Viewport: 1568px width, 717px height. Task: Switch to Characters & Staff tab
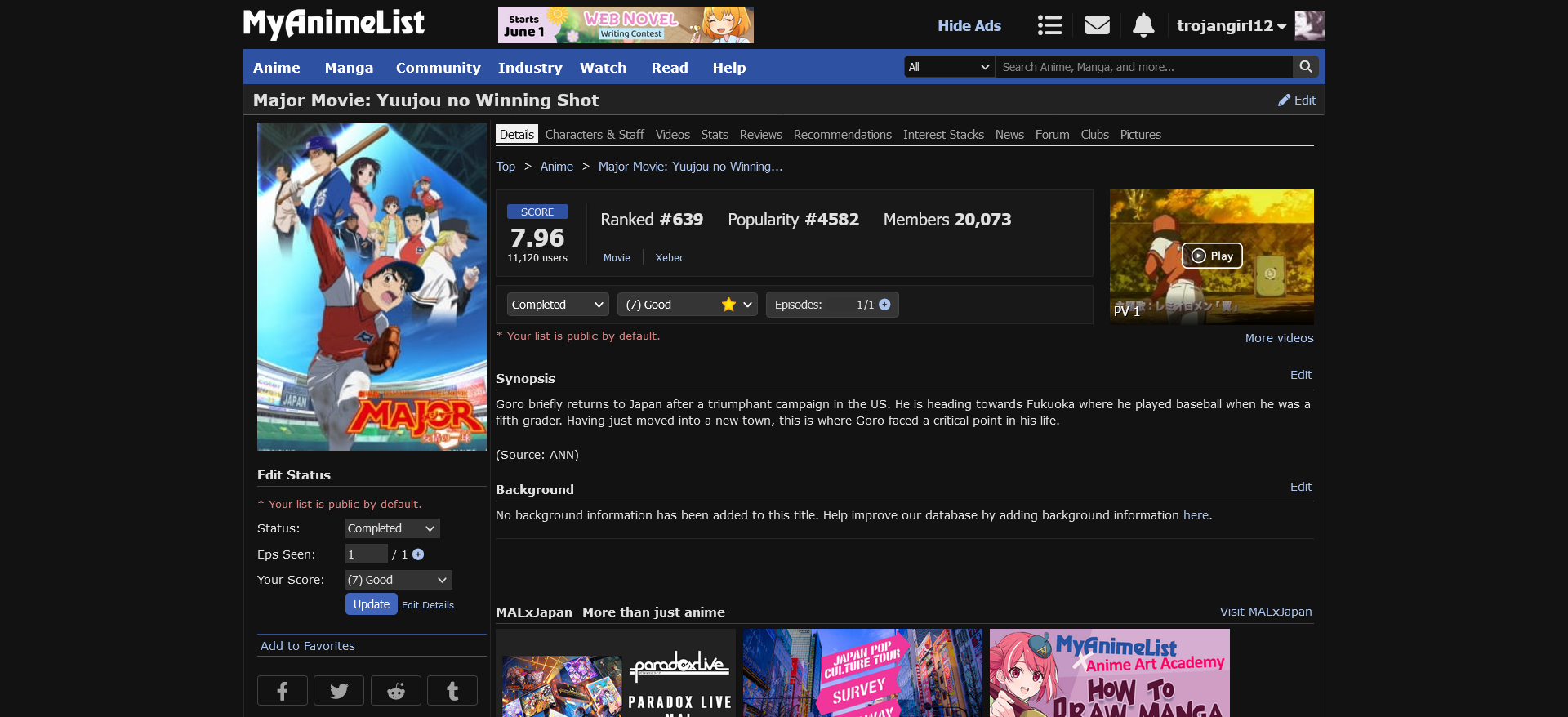click(595, 135)
